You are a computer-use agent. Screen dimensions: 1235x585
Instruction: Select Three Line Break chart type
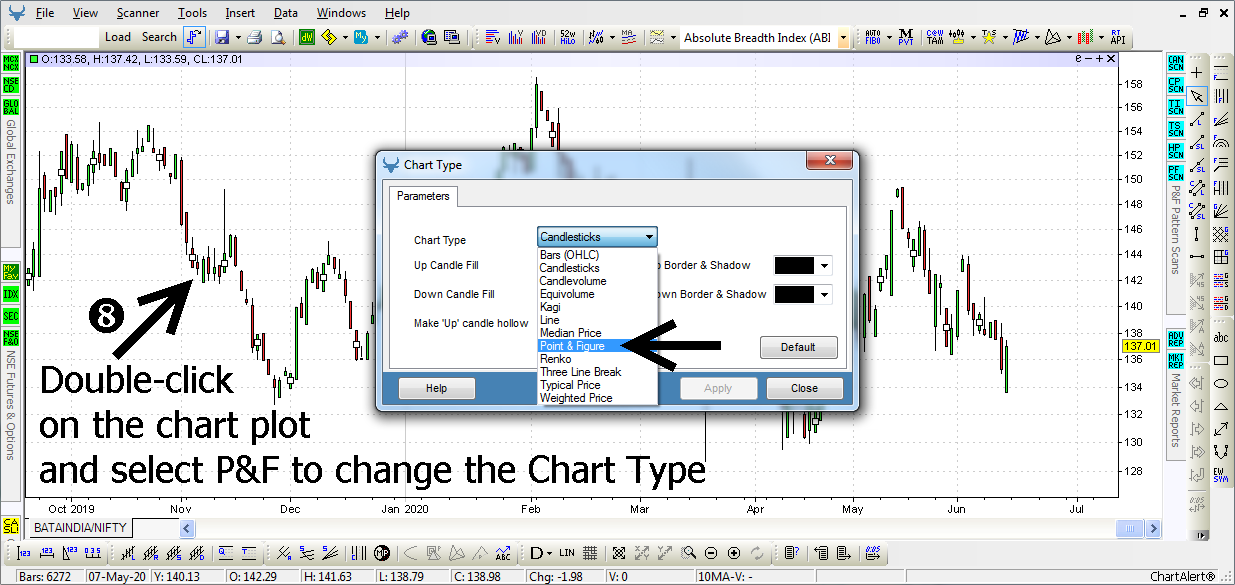coord(596,372)
